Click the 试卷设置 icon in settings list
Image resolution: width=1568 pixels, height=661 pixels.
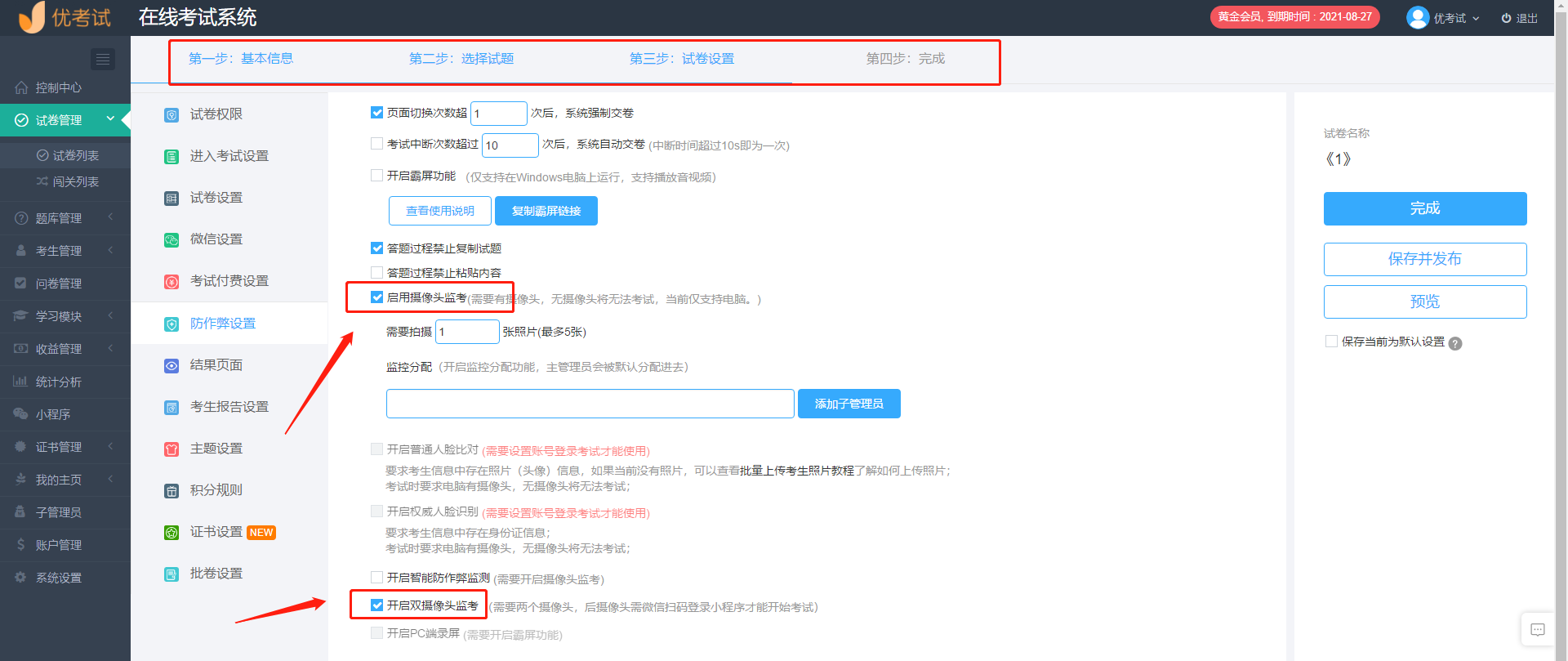click(x=171, y=199)
